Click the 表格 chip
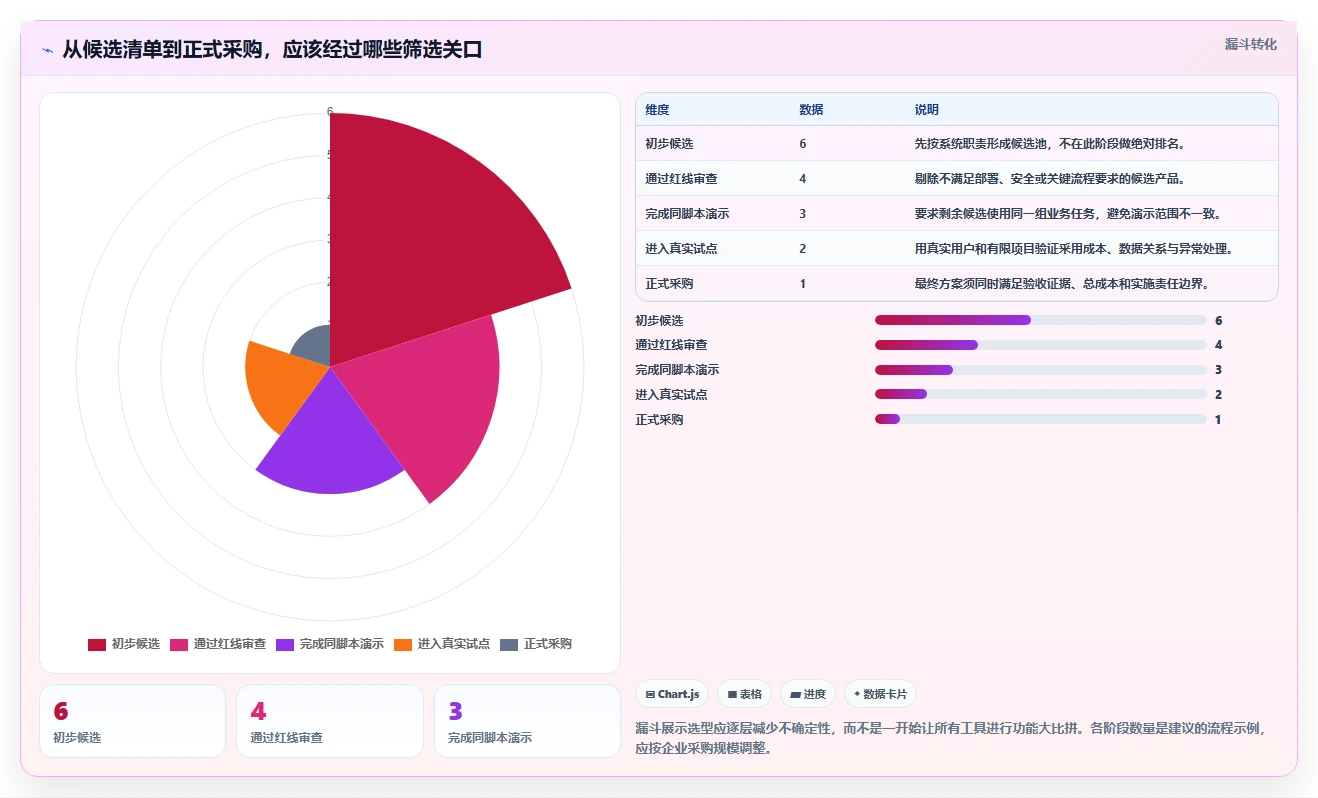 point(745,694)
